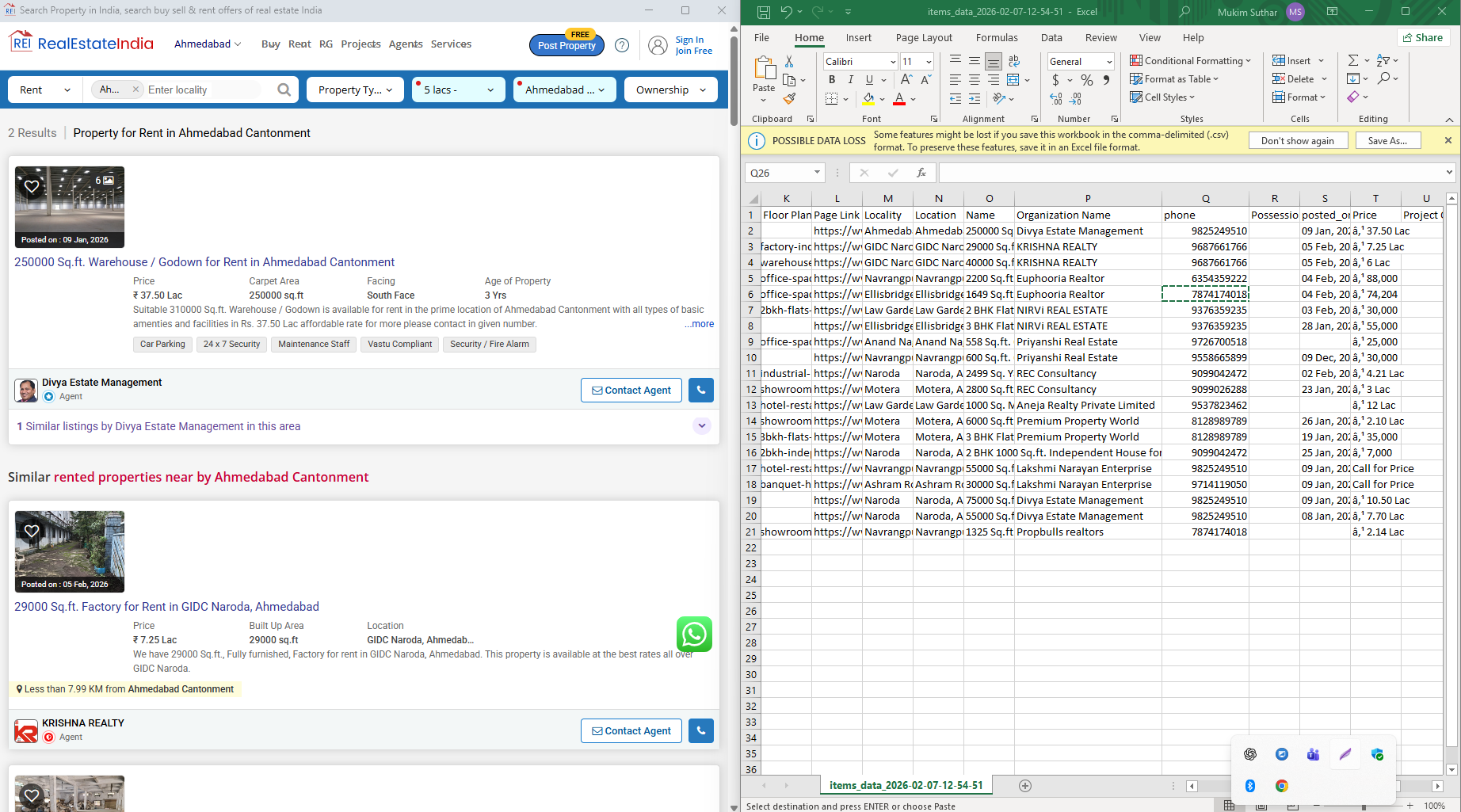This screenshot has height=812, width=1461.
Task: Select the Format Painter icon
Action: (x=789, y=97)
